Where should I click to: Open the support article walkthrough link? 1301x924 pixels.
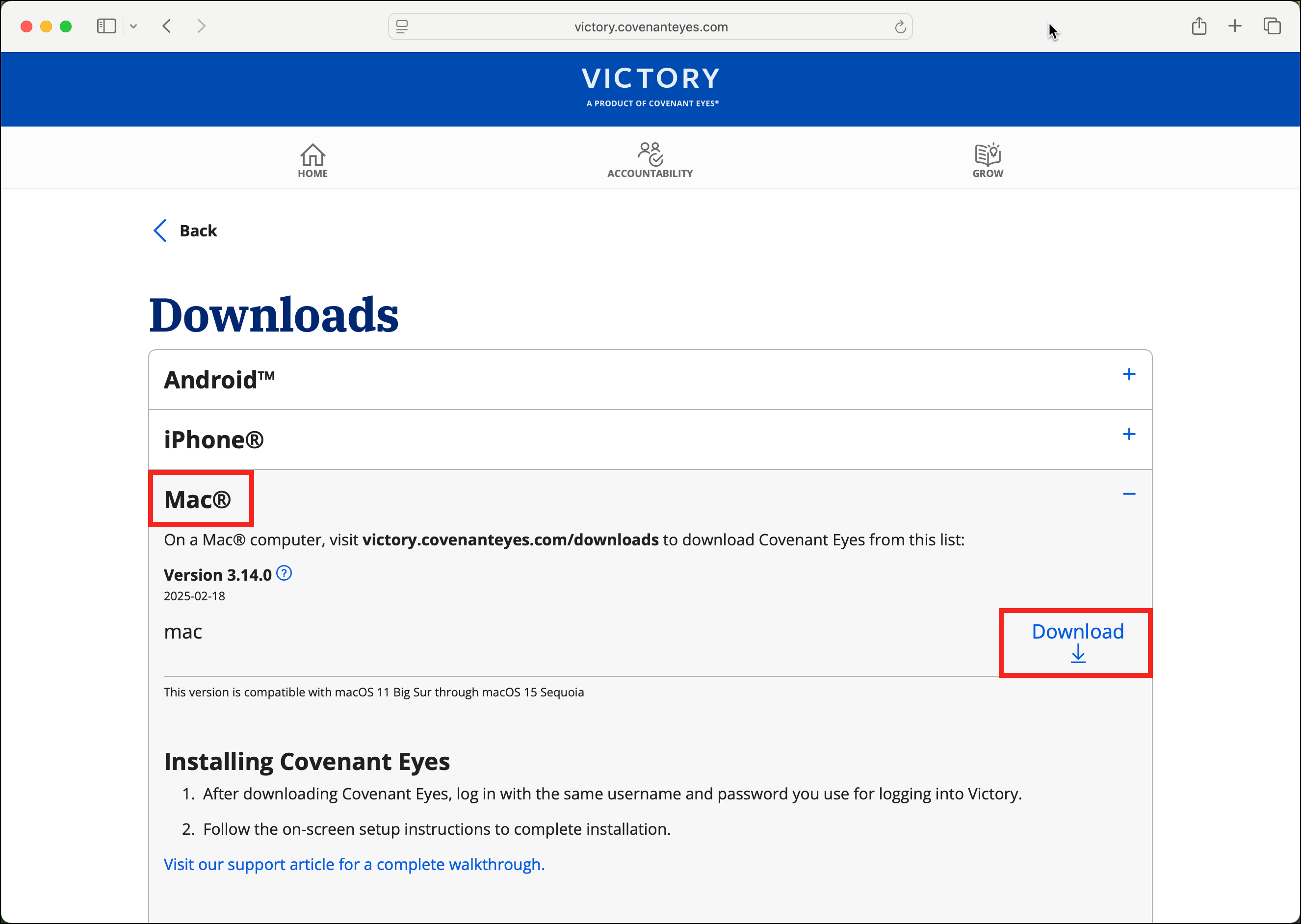point(354,864)
